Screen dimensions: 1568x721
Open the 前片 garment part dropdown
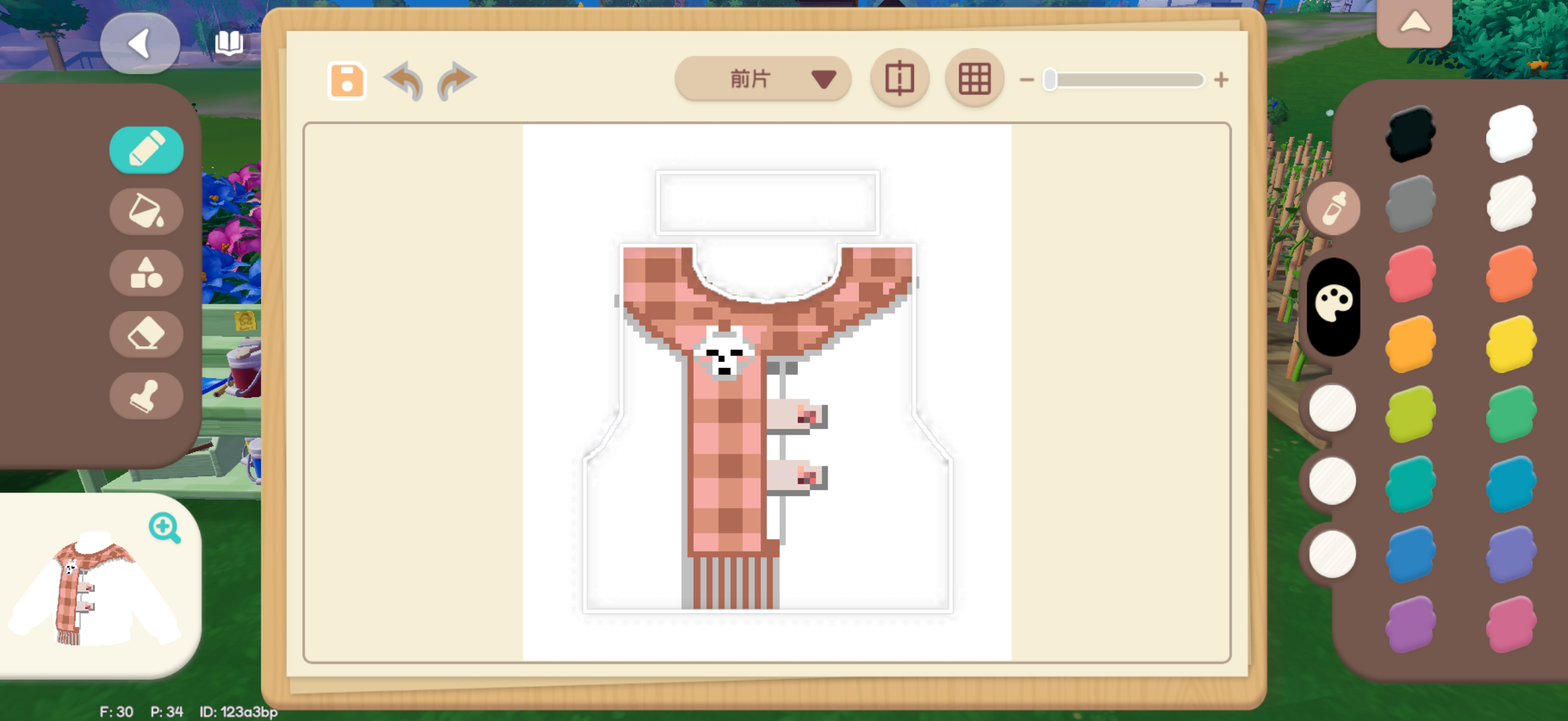(762, 79)
